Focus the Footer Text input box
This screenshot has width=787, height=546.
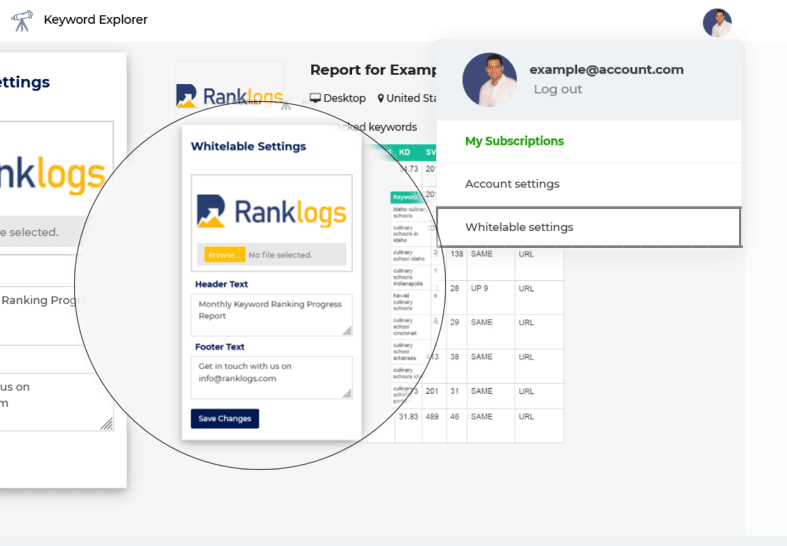pos(272,378)
